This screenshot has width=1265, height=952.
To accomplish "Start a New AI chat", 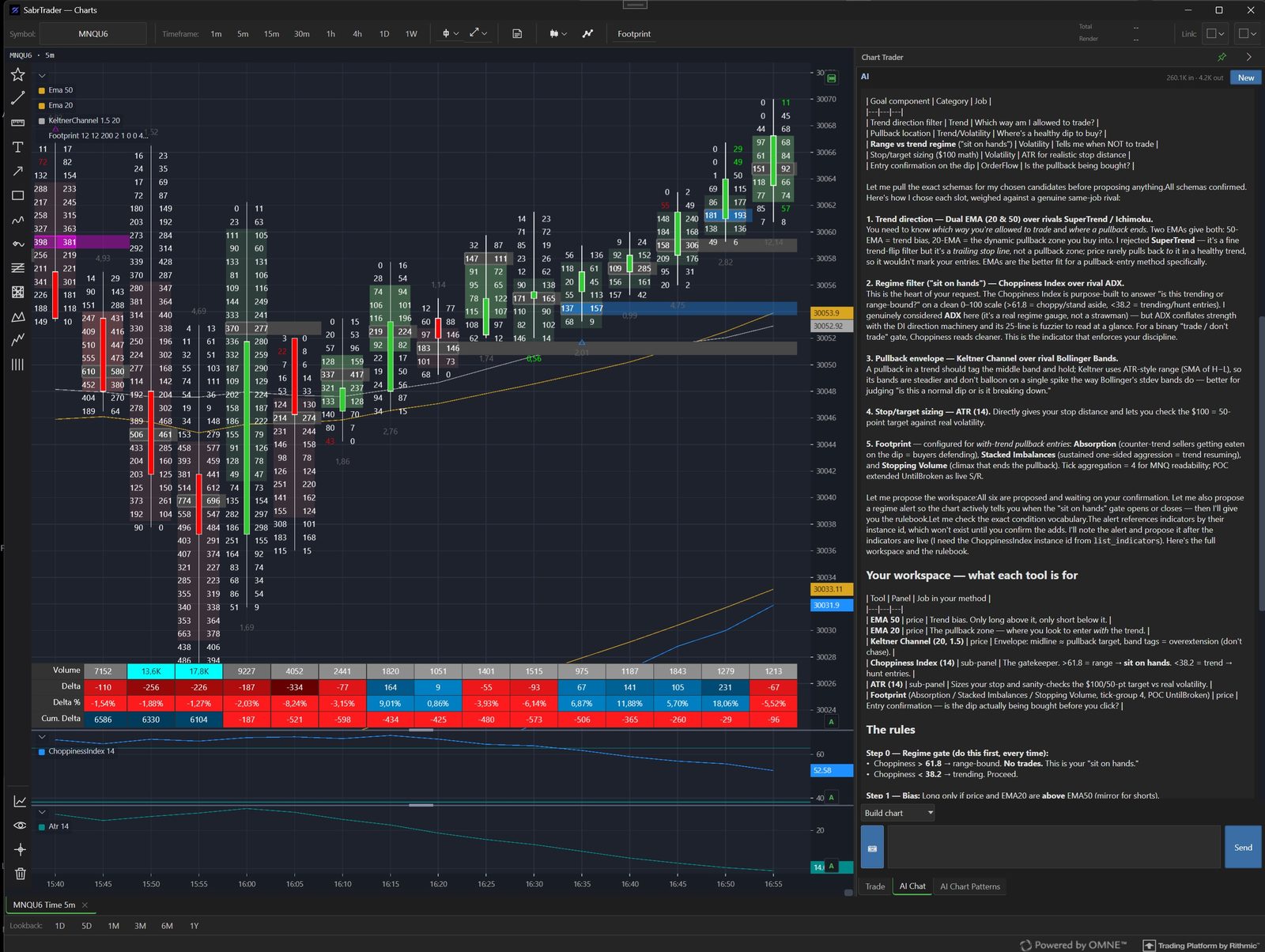I will pos(1246,77).
